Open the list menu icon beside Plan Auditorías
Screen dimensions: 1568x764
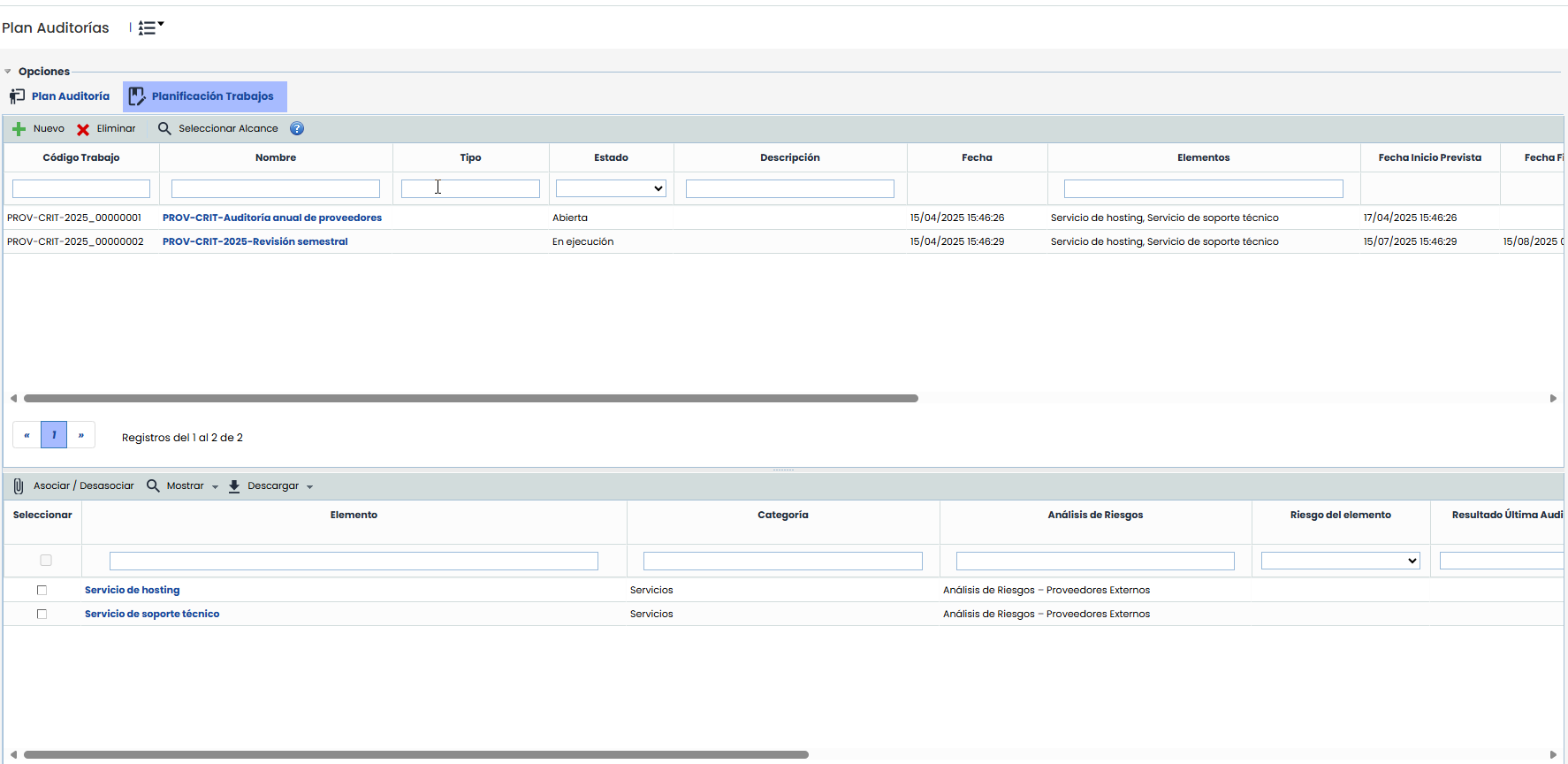[150, 28]
